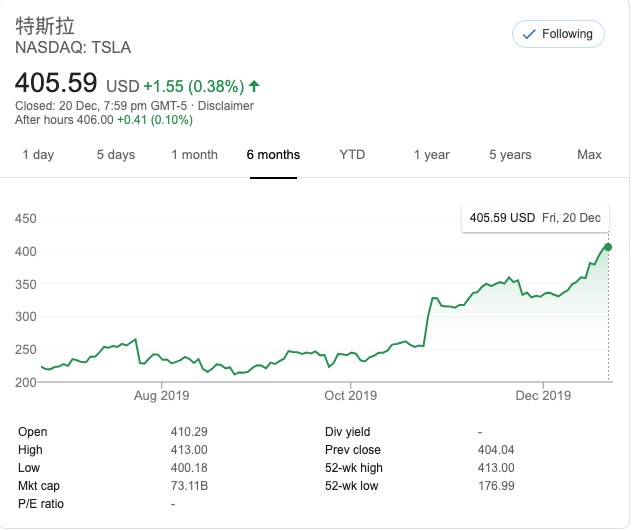Click the P/E ratio label
This screenshot has width=632, height=530.
(x=41, y=504)
